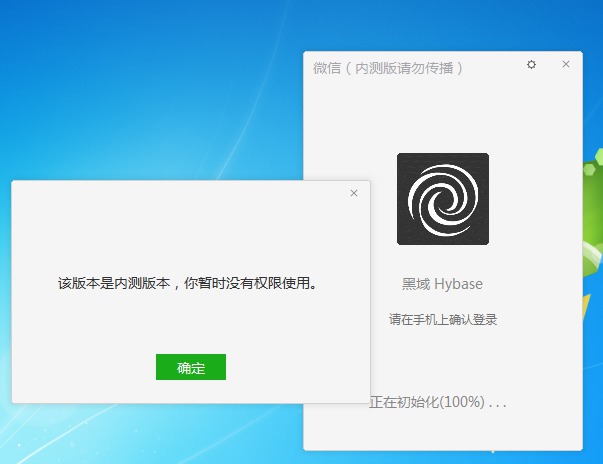Click the 请在手机上确认登录 prompt text
The width and height of the screenshot is (603, 464).
tap(443, 319)
